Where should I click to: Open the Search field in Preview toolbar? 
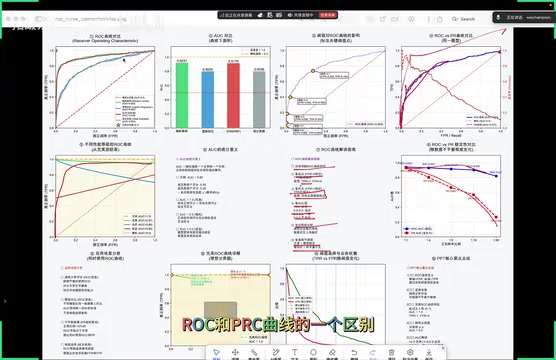pos(463,19)
